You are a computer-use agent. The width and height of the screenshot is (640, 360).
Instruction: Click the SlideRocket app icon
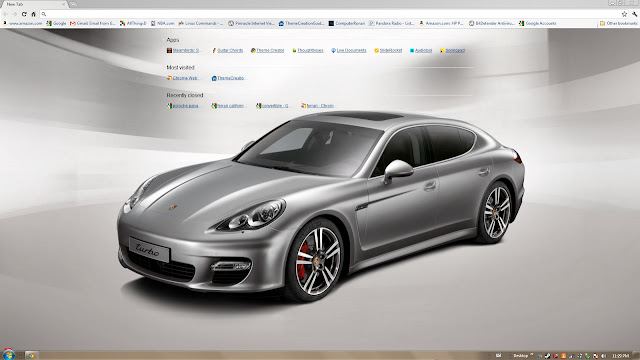coord(377,50)
